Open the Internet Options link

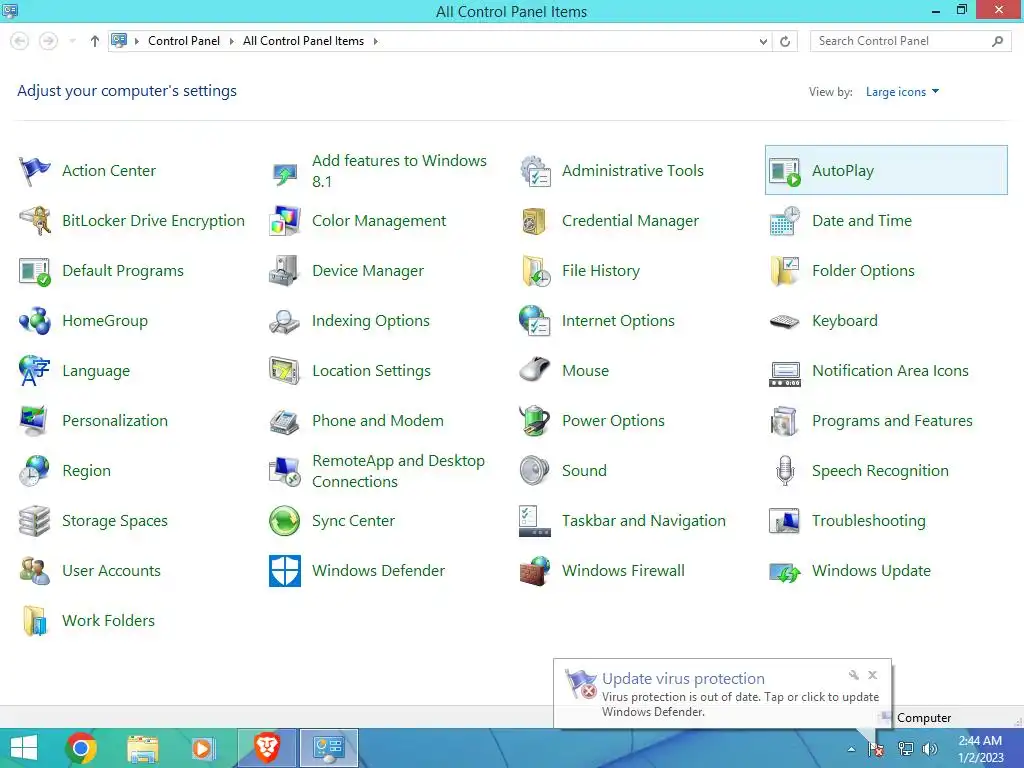tap(618, 321)
